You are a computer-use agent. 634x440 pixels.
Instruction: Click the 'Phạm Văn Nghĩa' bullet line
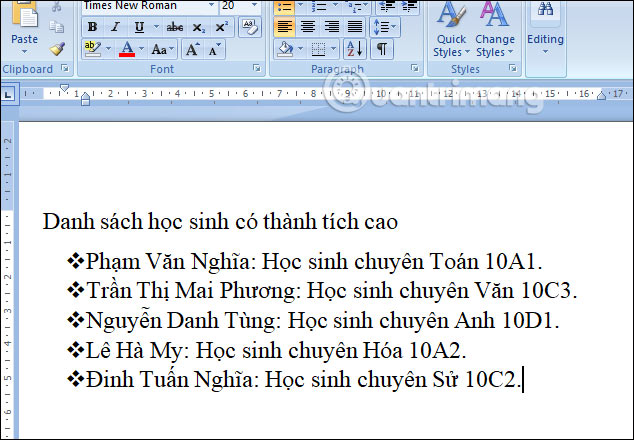pyautogui.click(x=305, y=261)
